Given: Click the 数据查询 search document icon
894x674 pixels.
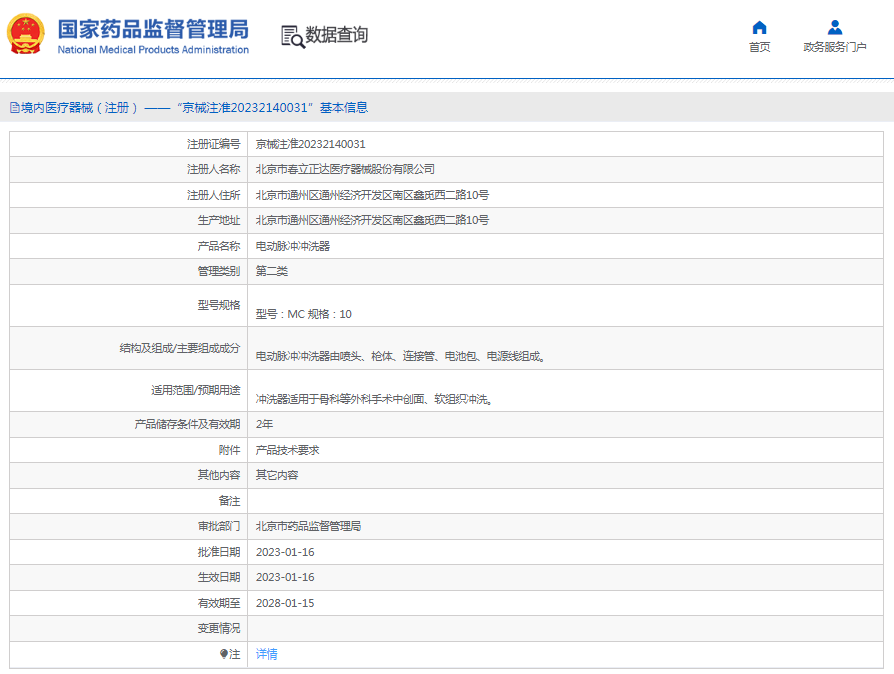Looking at the screenshot, I should point(293,36).
